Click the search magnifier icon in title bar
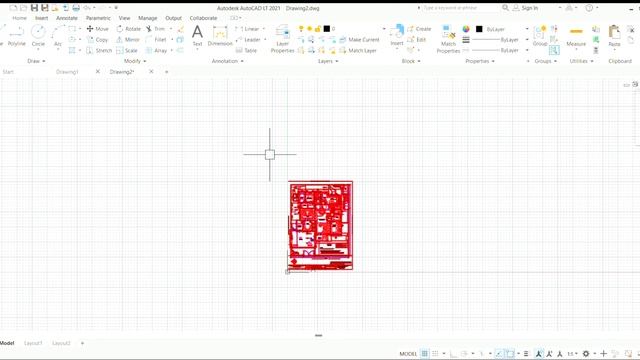The height and width of the screenshot is (360, 640). [x=505, y=8]
